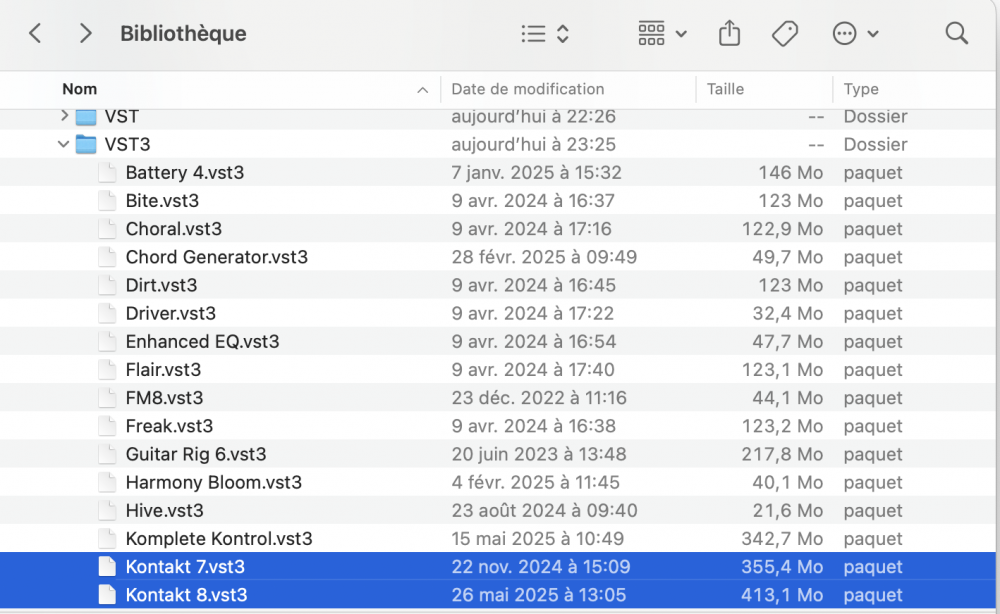Viewport: 1000px width, 614px height.
Task: Select the Guitar Rig 6.vst3 file name
Action: tap(196, 454)
